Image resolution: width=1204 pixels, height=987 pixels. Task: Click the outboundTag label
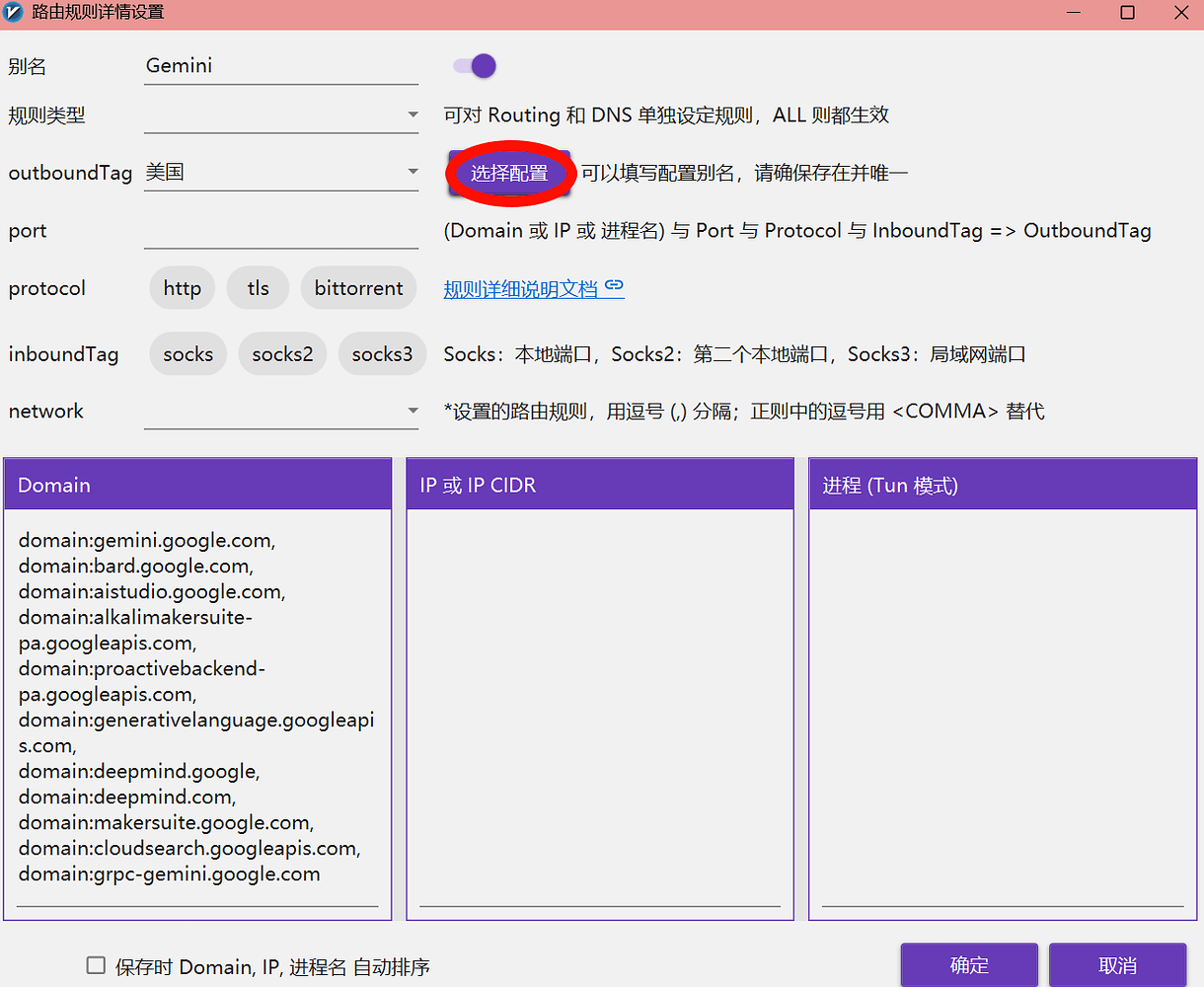pyautogui.click(x=70, y=173)
